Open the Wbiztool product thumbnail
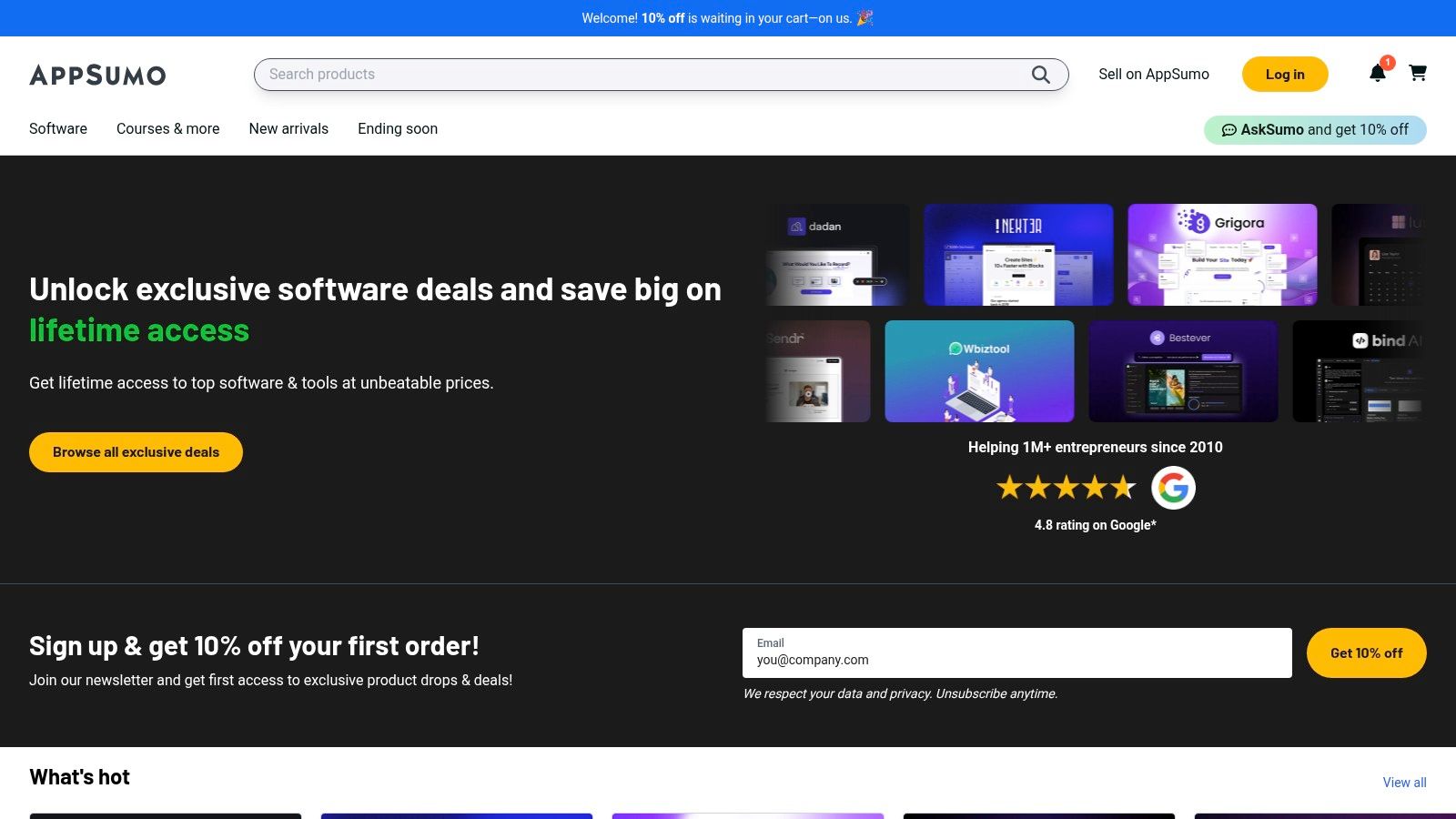The image size is (1456, 819). tap(979, 371)
